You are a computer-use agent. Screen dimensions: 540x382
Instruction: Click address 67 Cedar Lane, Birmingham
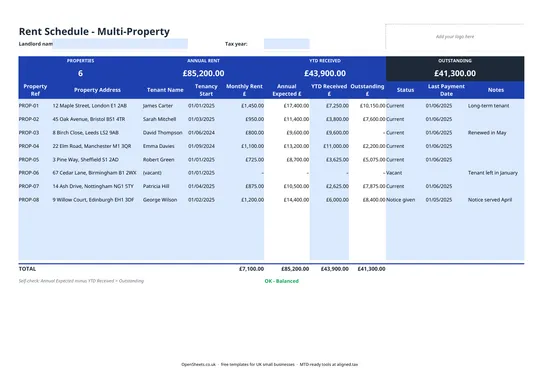(94, 173)
